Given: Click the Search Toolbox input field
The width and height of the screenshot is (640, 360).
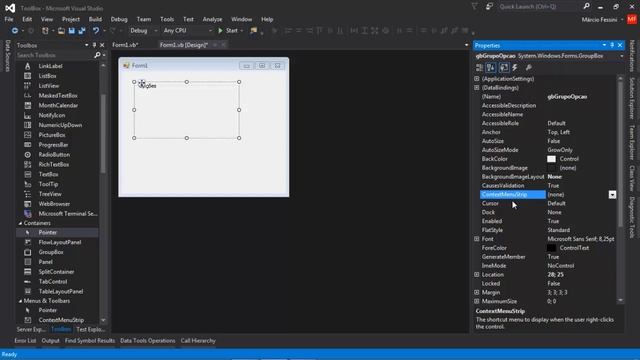Looking at the screenshot, I should [55, 55].
